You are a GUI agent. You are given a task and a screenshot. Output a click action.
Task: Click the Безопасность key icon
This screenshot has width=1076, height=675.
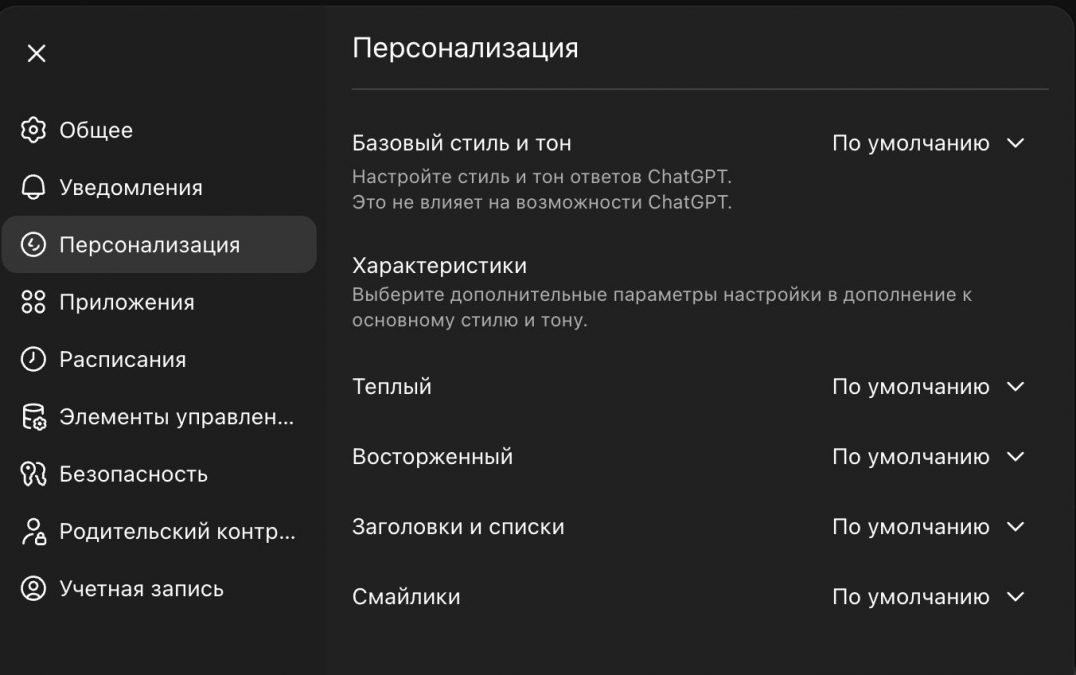[34, 474]
